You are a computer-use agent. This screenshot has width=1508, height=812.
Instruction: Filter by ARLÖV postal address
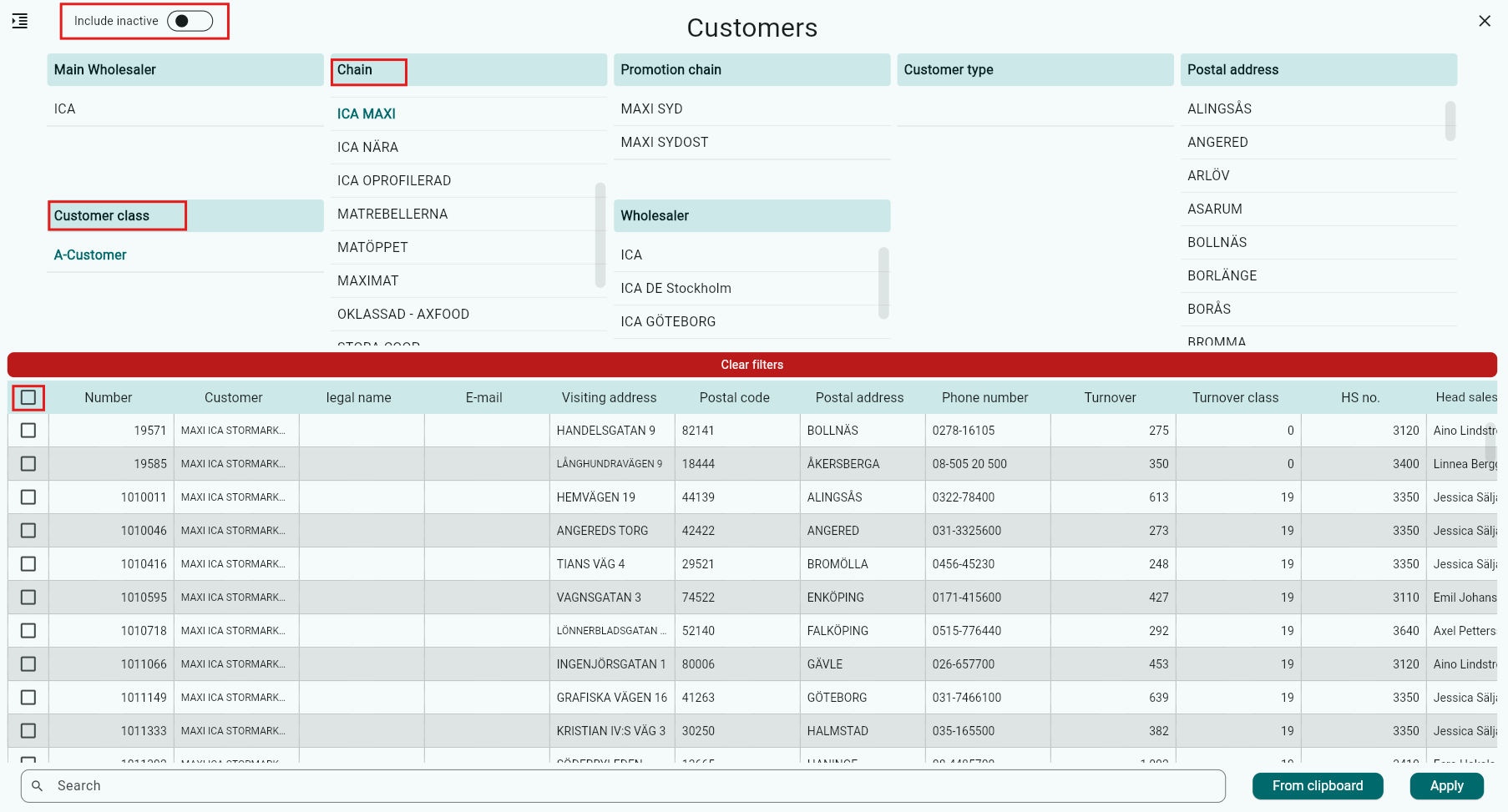pos(1319,176)
